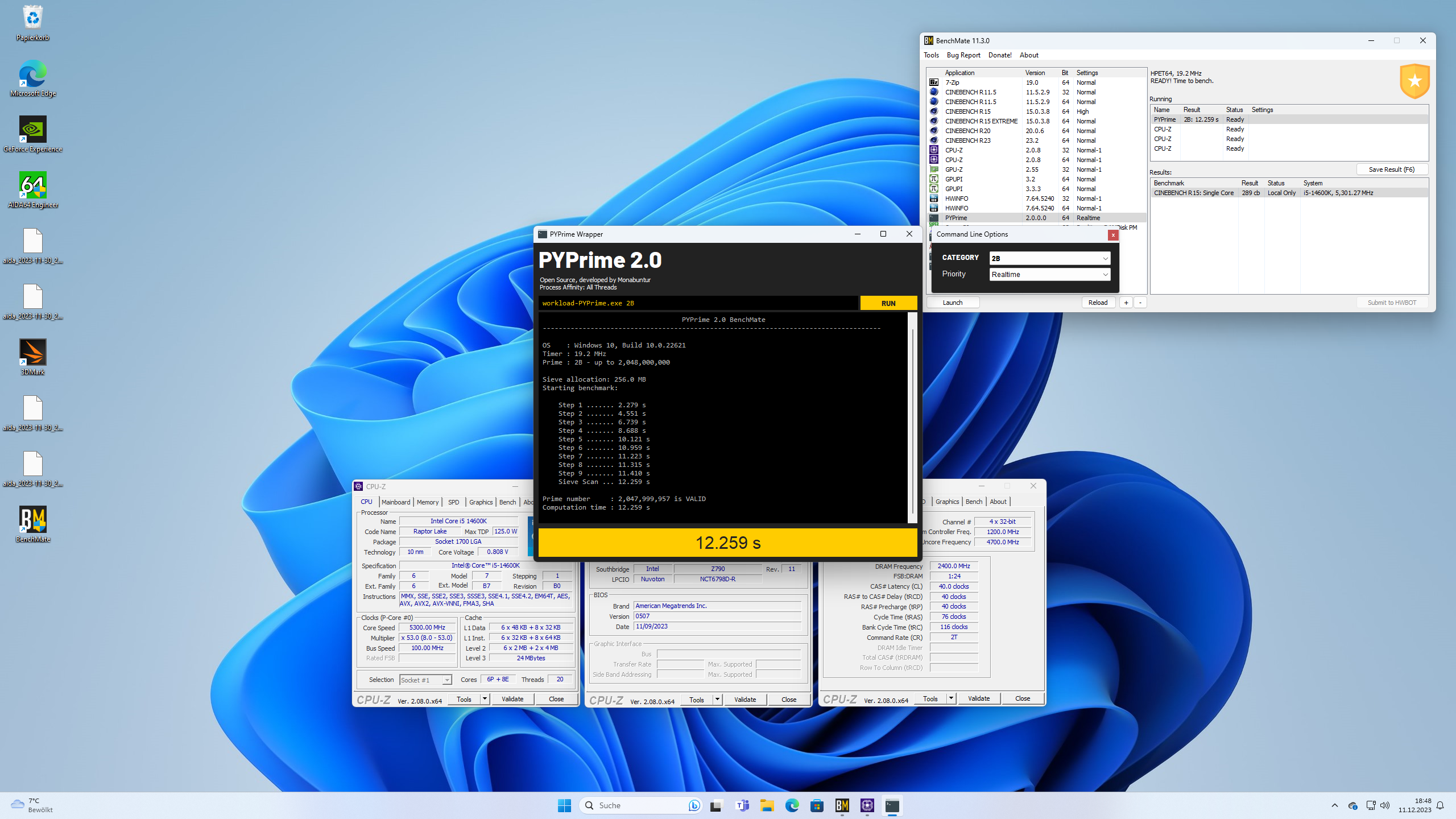This screenshot has width=1456, height=819.
Task: Open the Bug Report menu in BenchMate
Action: 963,55
